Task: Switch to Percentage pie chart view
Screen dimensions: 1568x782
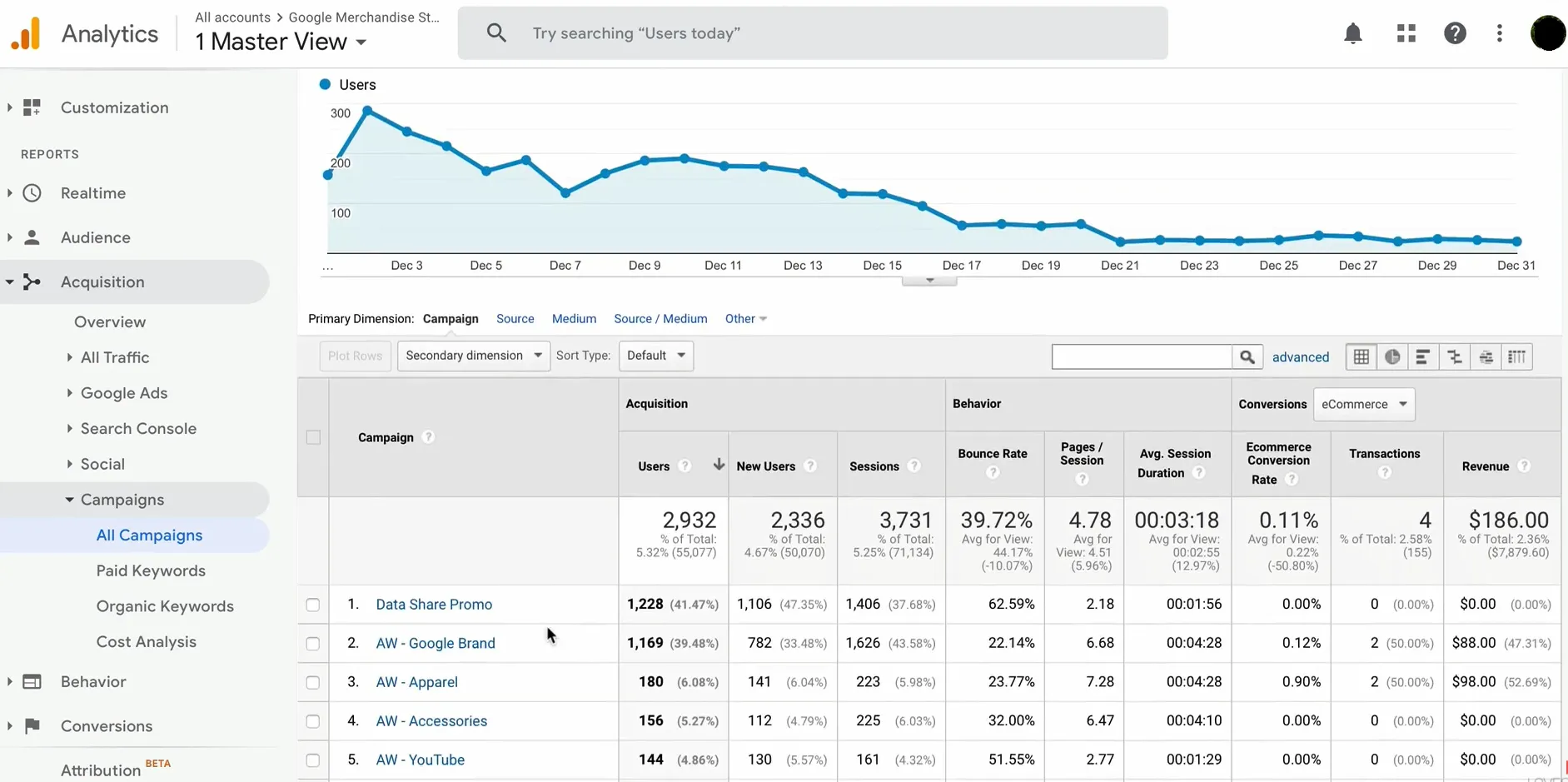Action: (1392, 357)
